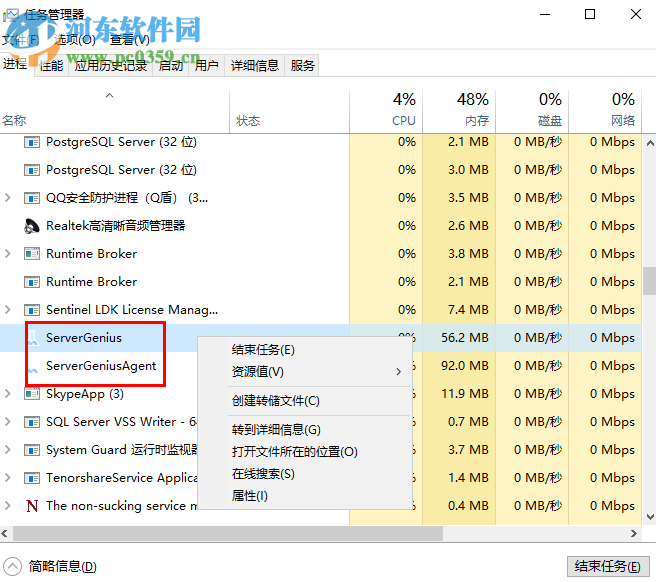Click the horizontal scrollbar left arrow

(x=5, y=533)
